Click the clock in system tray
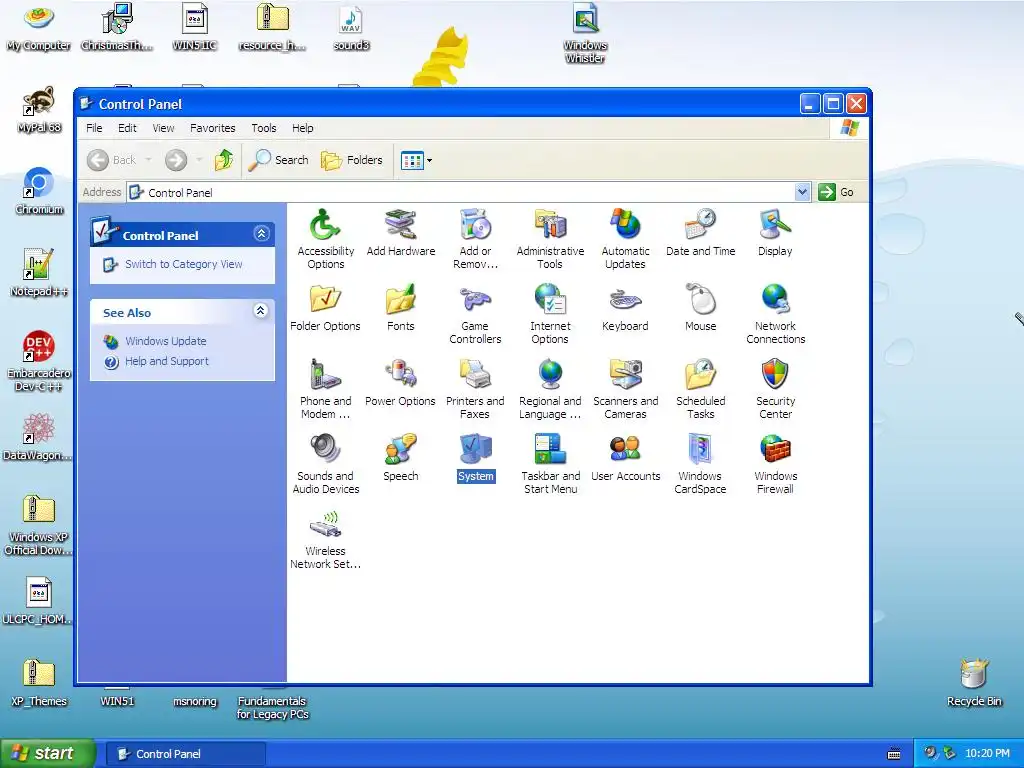This screenshot has height=768, width=1024. tap(987, 753)
